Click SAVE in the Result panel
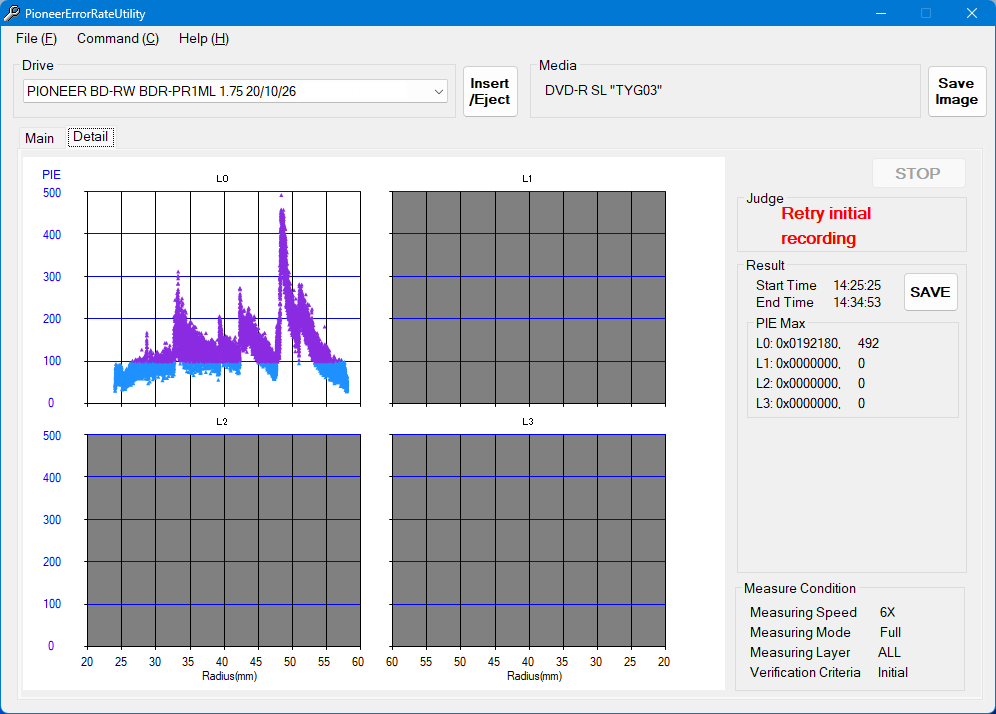 (930, 292)
